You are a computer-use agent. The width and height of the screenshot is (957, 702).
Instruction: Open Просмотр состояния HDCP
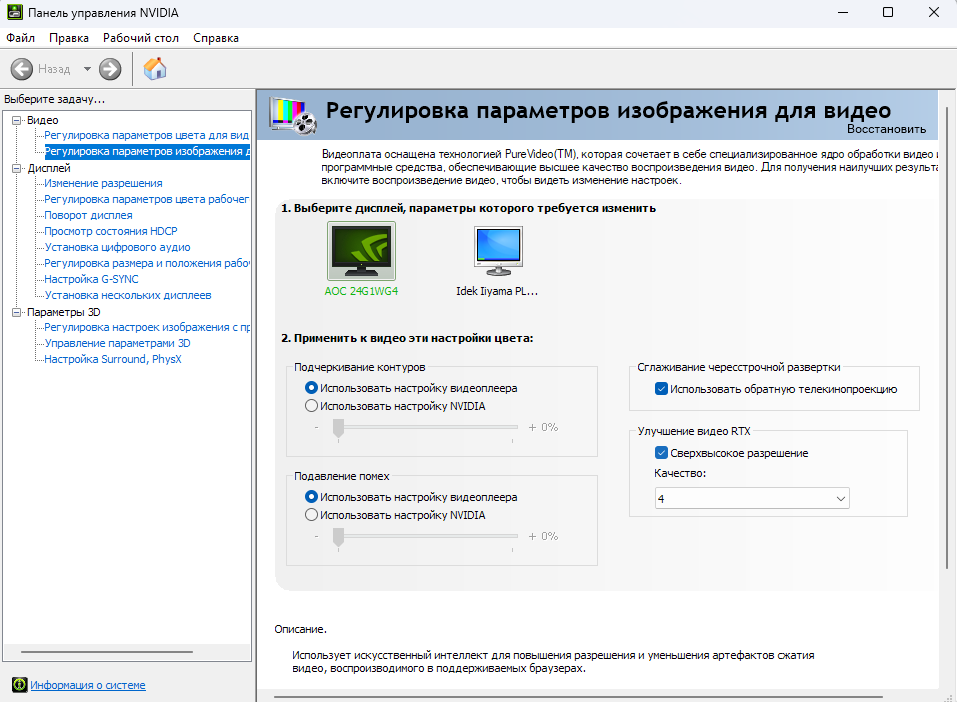(x=110, y=231)
